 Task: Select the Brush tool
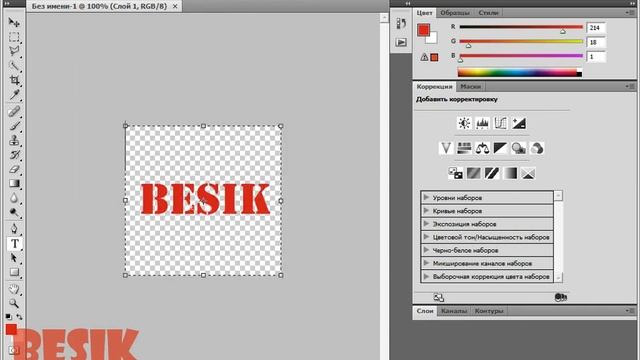point(14,126)
